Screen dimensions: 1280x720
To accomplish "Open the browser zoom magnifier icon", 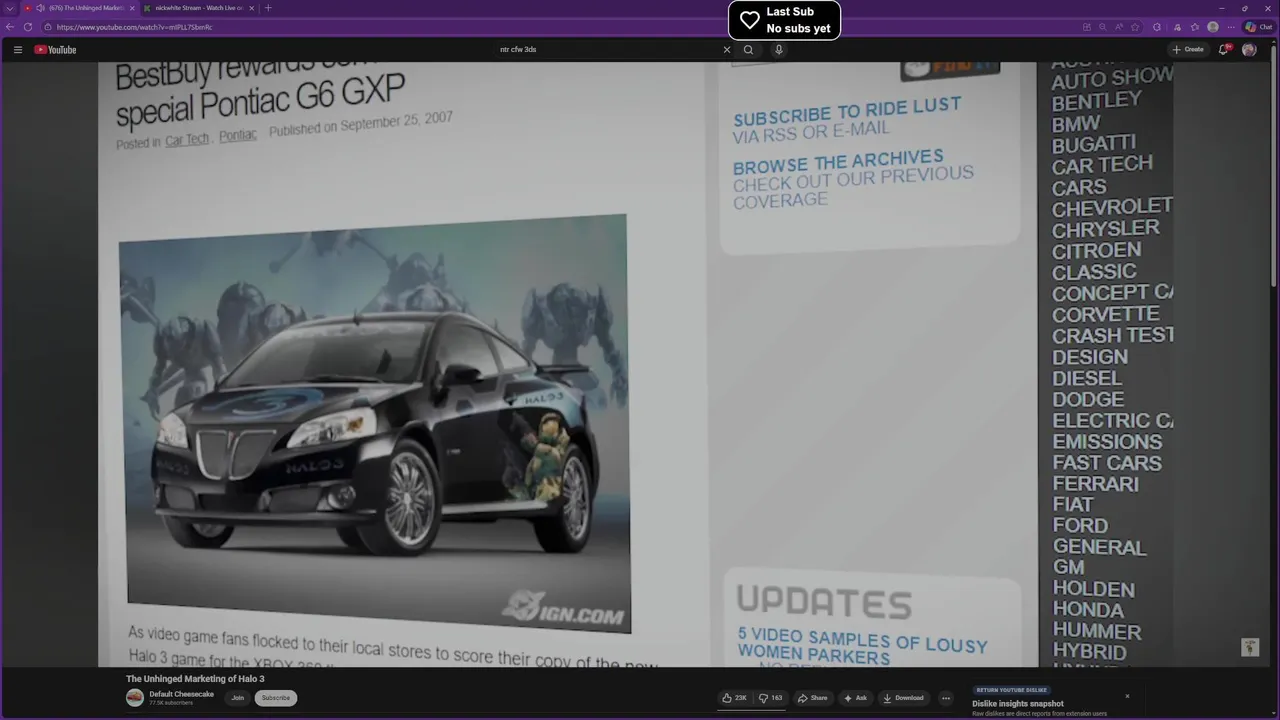I will click(x=1102, y=27).
